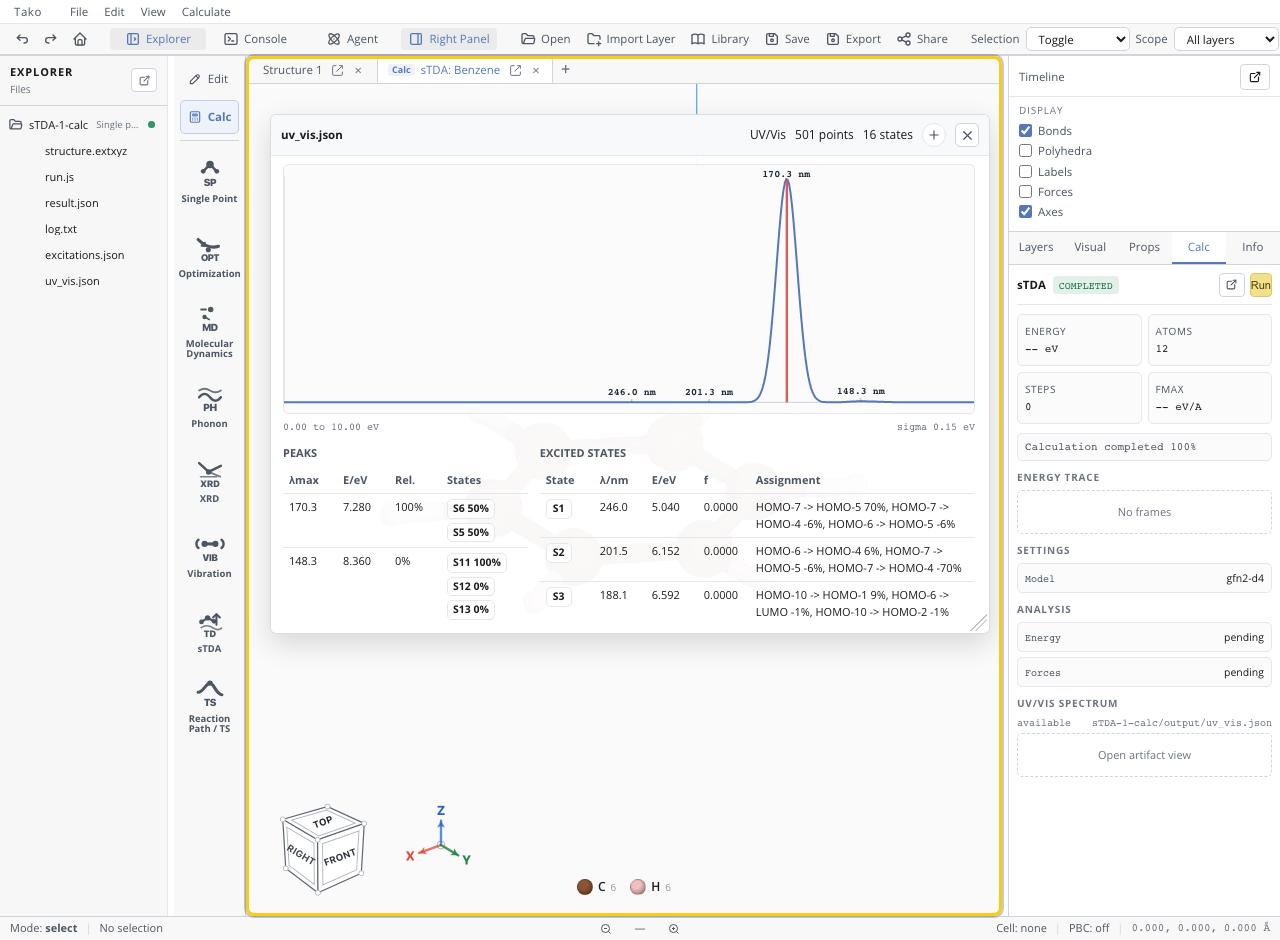
Task: Select run.js file
Action: coord(59,177)
